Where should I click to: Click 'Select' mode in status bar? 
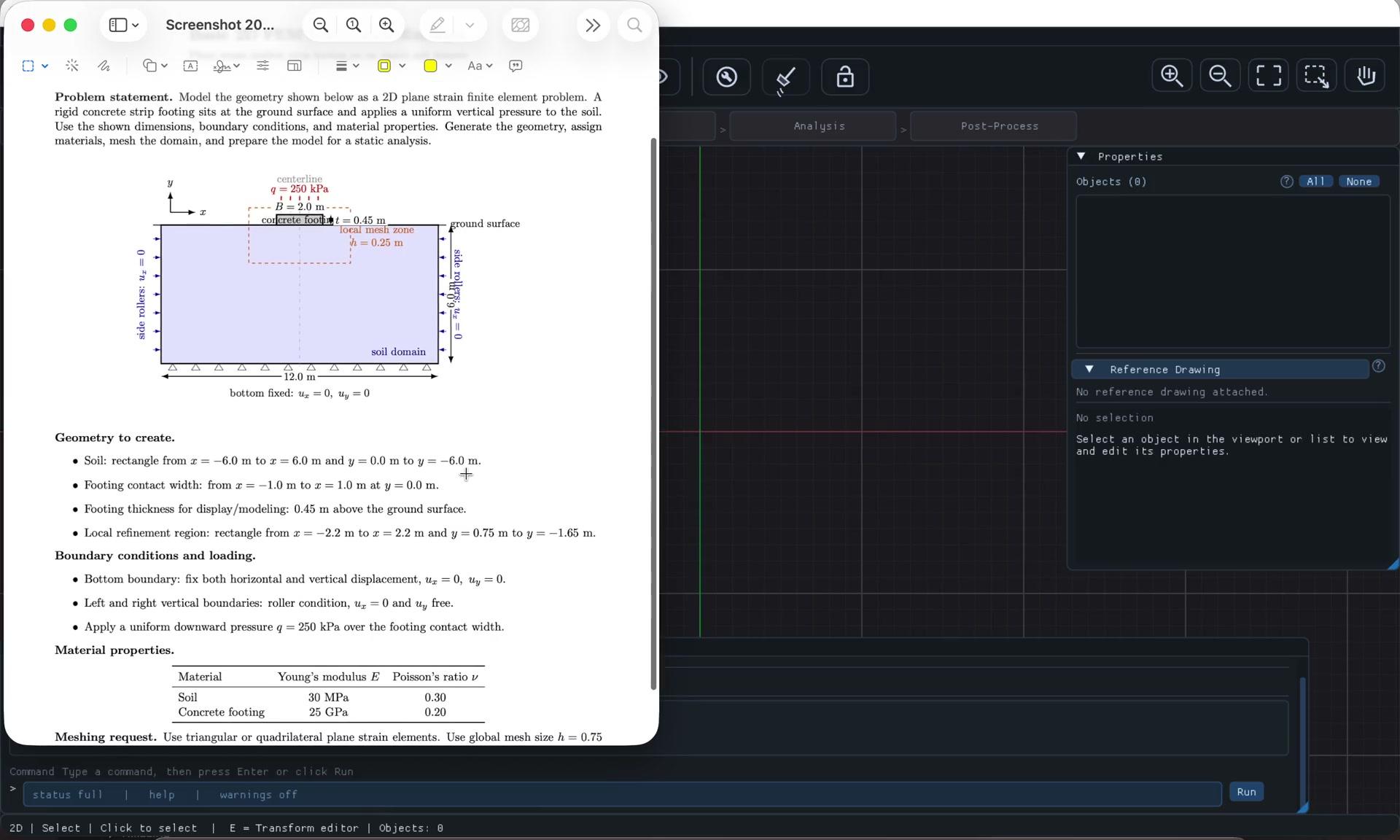coord(61,828)
